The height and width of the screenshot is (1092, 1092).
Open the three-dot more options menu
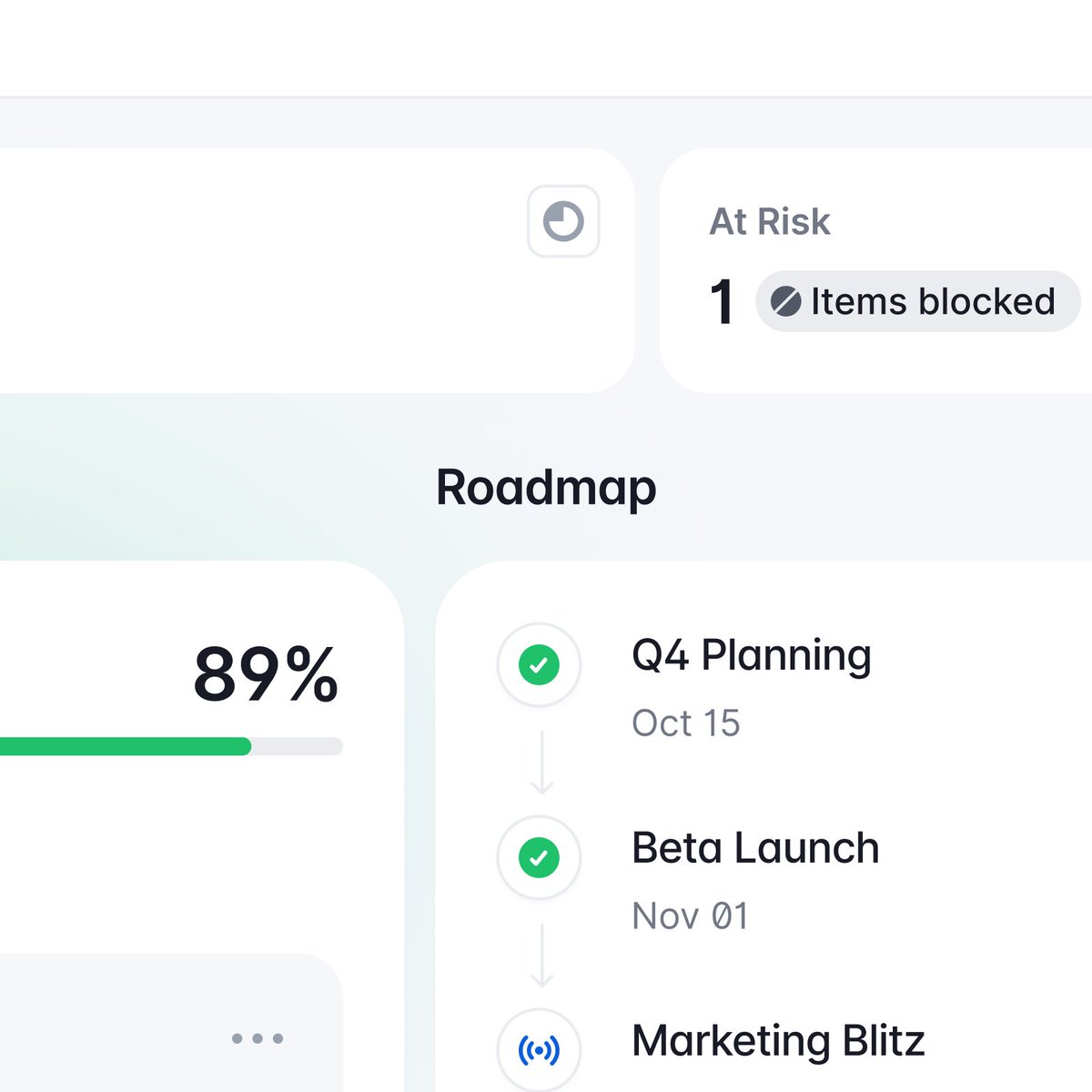[258, 1038]
